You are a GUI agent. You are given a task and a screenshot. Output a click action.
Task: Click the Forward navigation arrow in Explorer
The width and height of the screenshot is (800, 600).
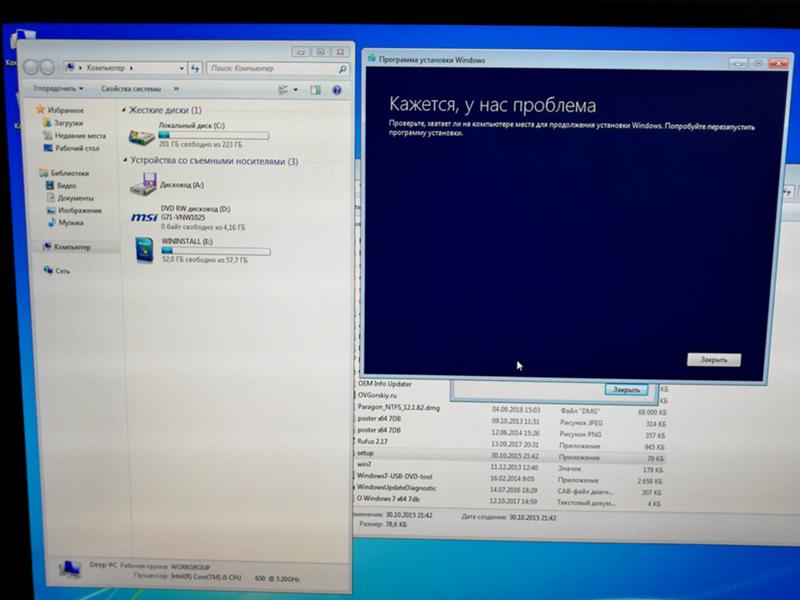coord(47,67)
